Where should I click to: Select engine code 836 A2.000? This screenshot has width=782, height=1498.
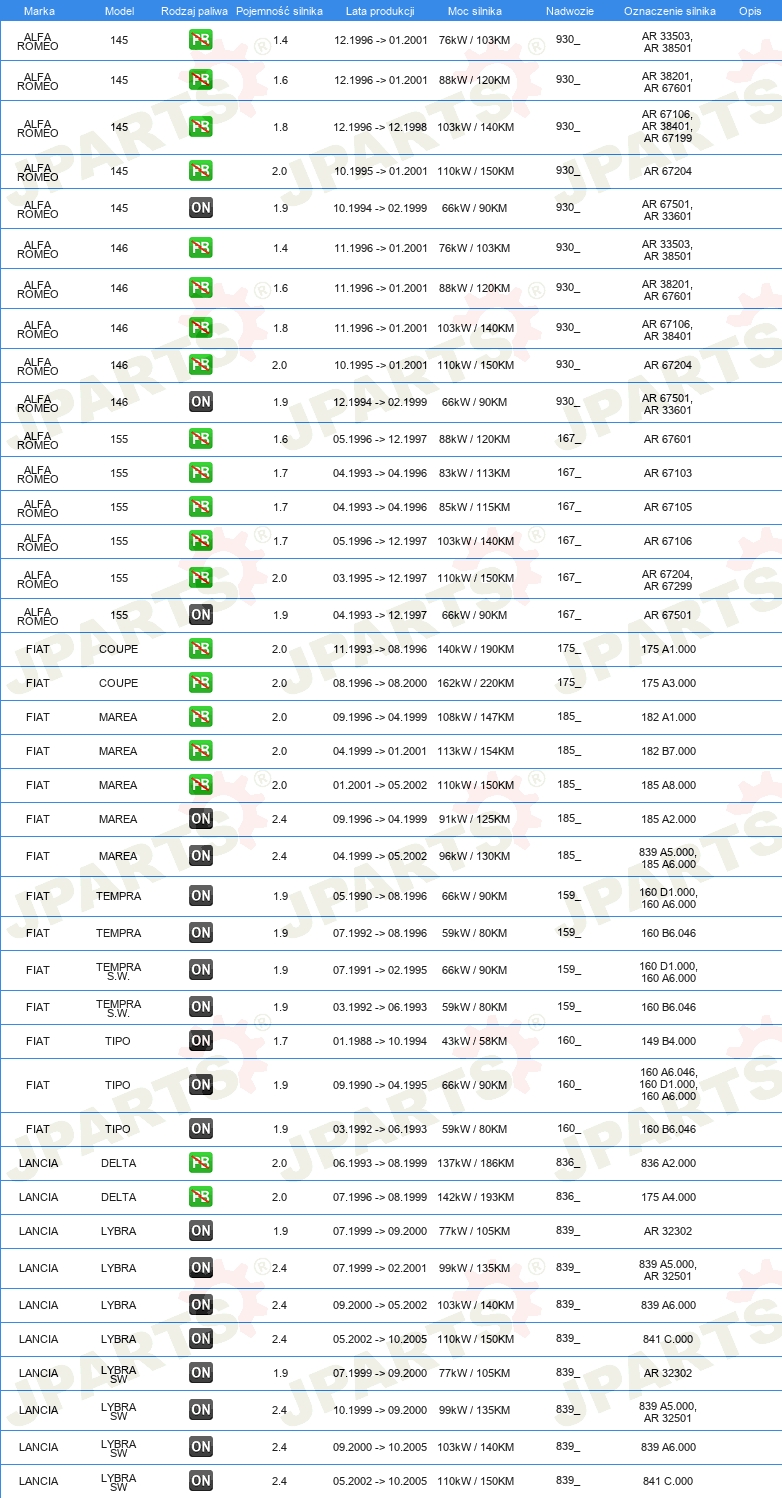coord(668,1163)
